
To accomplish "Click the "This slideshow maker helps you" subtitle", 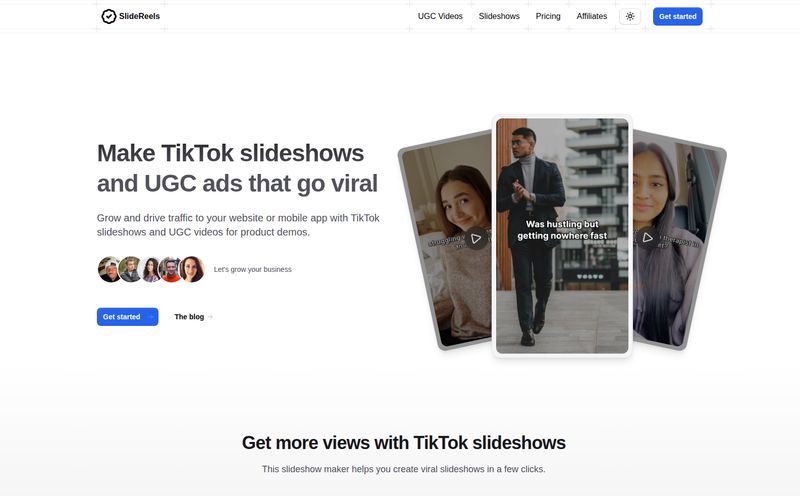I will (404, 469).
